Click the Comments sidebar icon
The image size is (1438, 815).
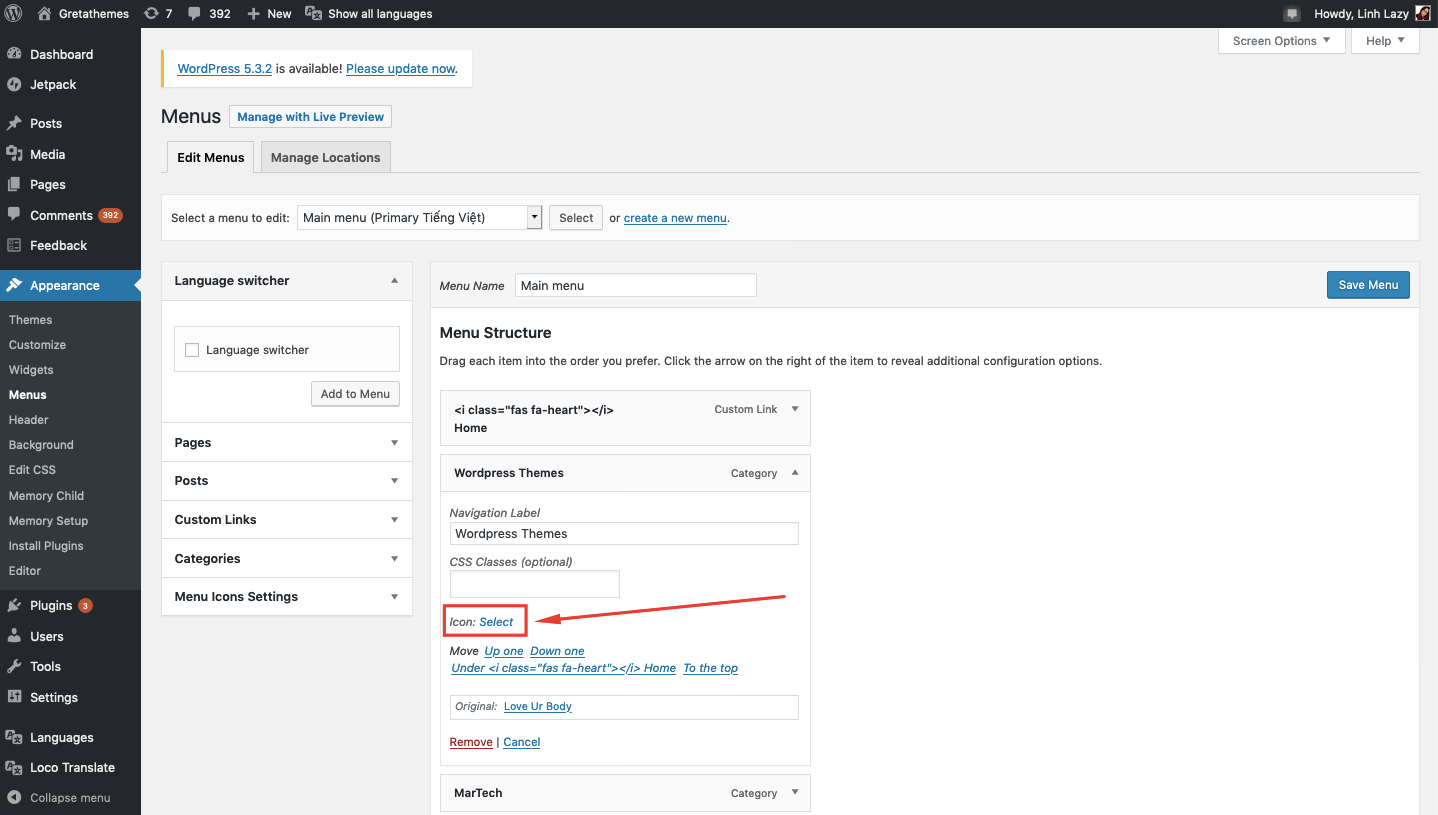[14, 215]
